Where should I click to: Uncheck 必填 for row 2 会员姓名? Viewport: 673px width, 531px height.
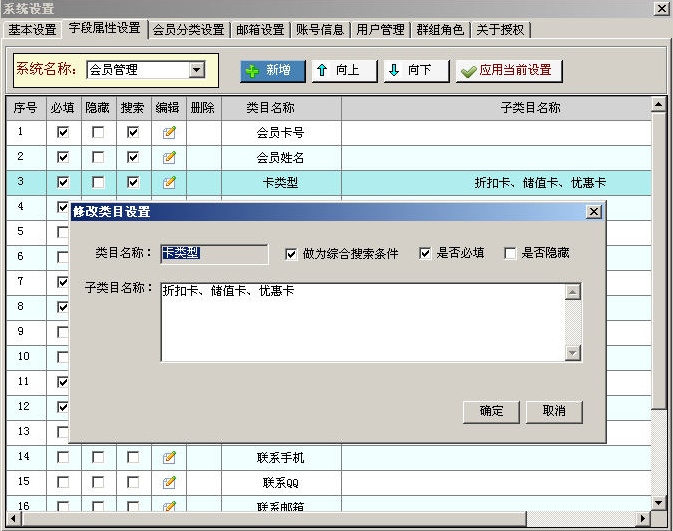click(63, 157)
